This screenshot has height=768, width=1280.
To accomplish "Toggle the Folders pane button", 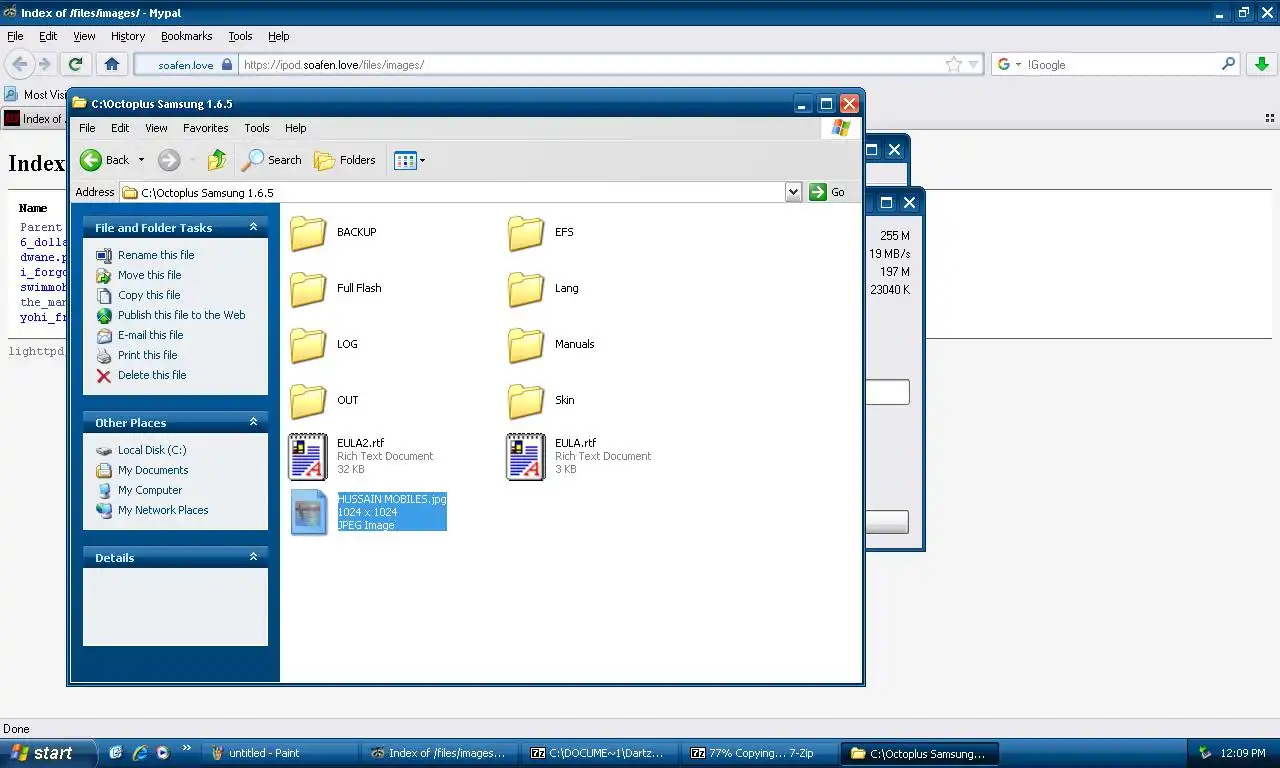I will tap(345, 160).
